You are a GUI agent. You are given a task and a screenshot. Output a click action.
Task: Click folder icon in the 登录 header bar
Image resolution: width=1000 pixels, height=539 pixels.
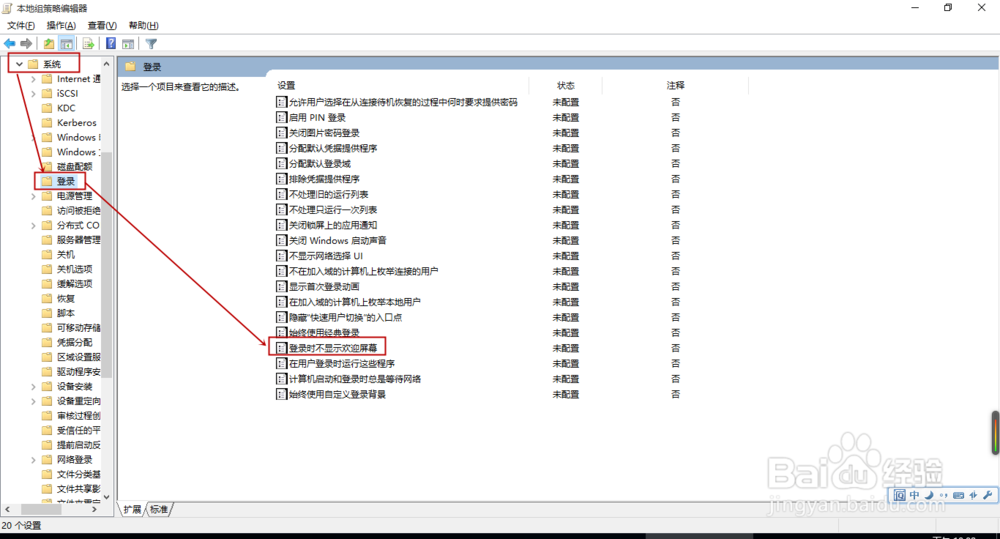131,66
